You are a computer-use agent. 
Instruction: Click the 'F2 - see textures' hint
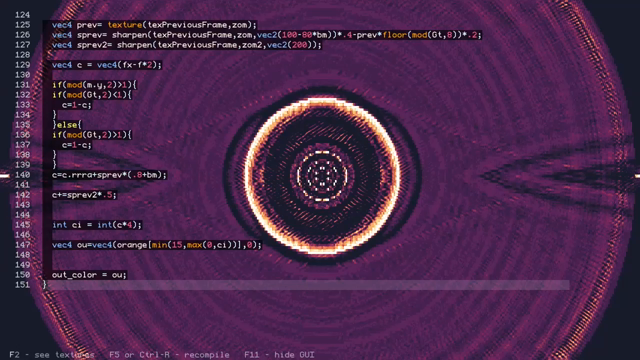pos(52,355)
